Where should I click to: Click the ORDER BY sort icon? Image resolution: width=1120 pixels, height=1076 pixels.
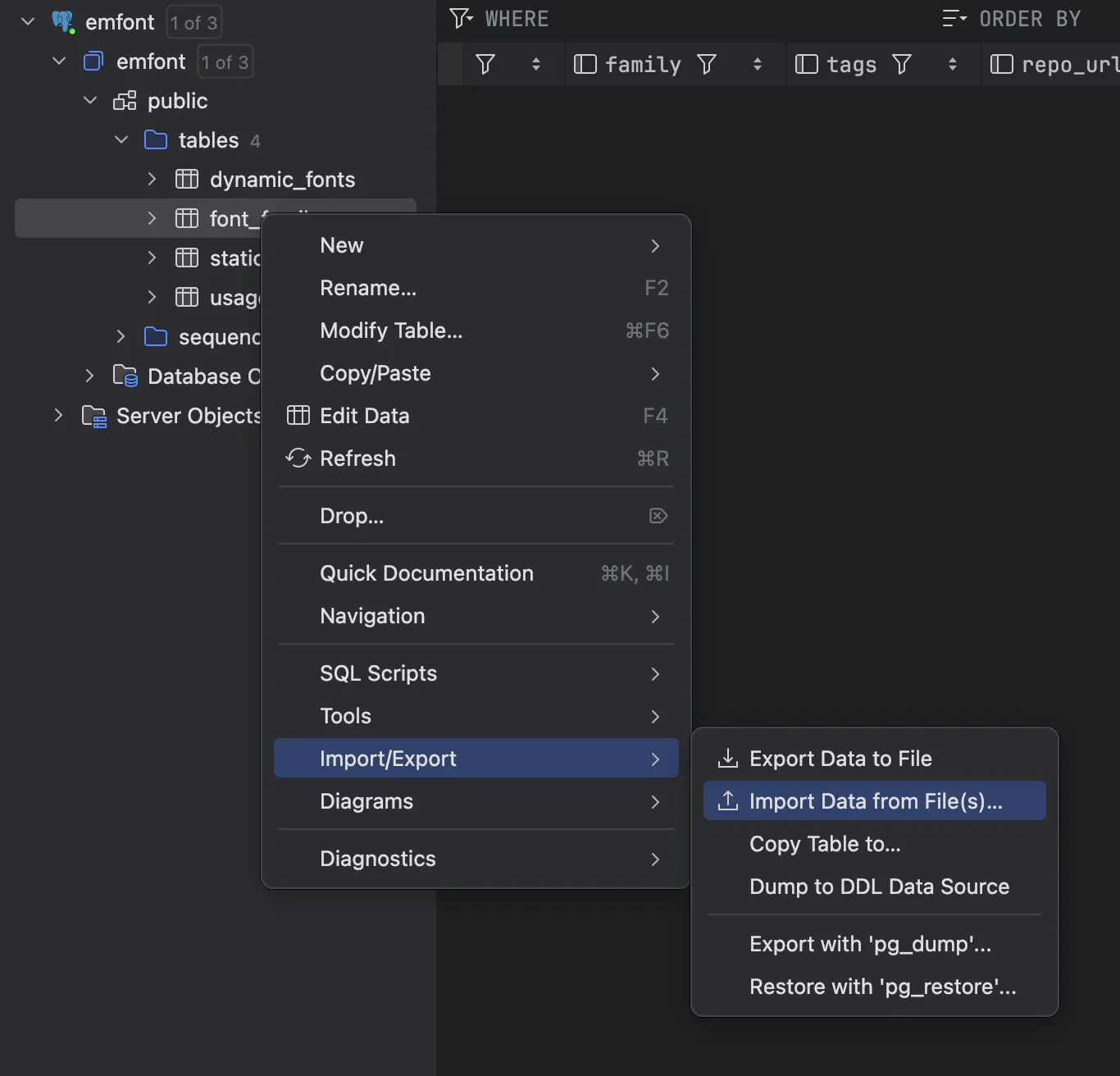click(x=954, y=18)
